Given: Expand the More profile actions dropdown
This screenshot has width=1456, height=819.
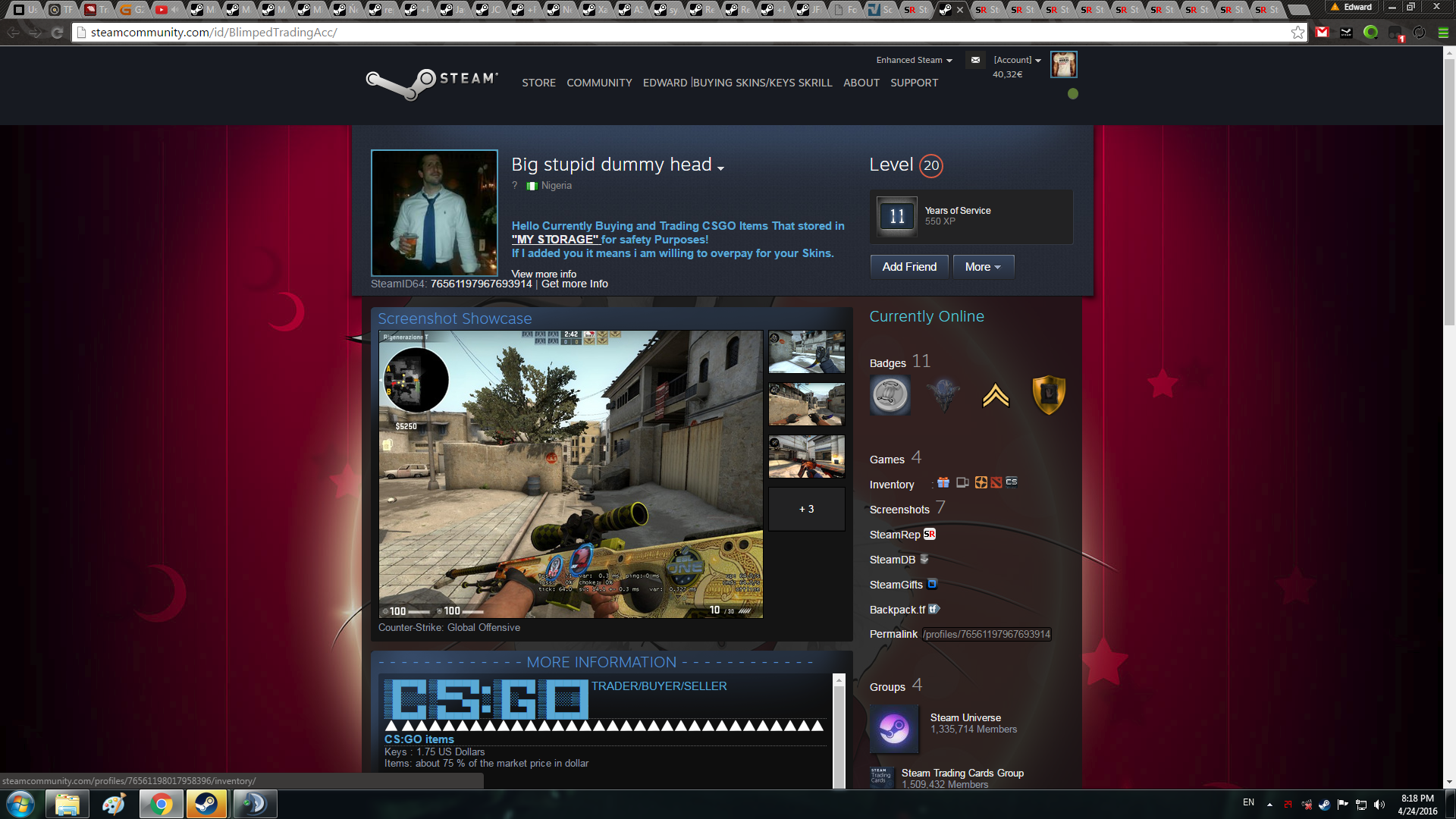Looking at the screenshot, I should click(x=983, y=267).
